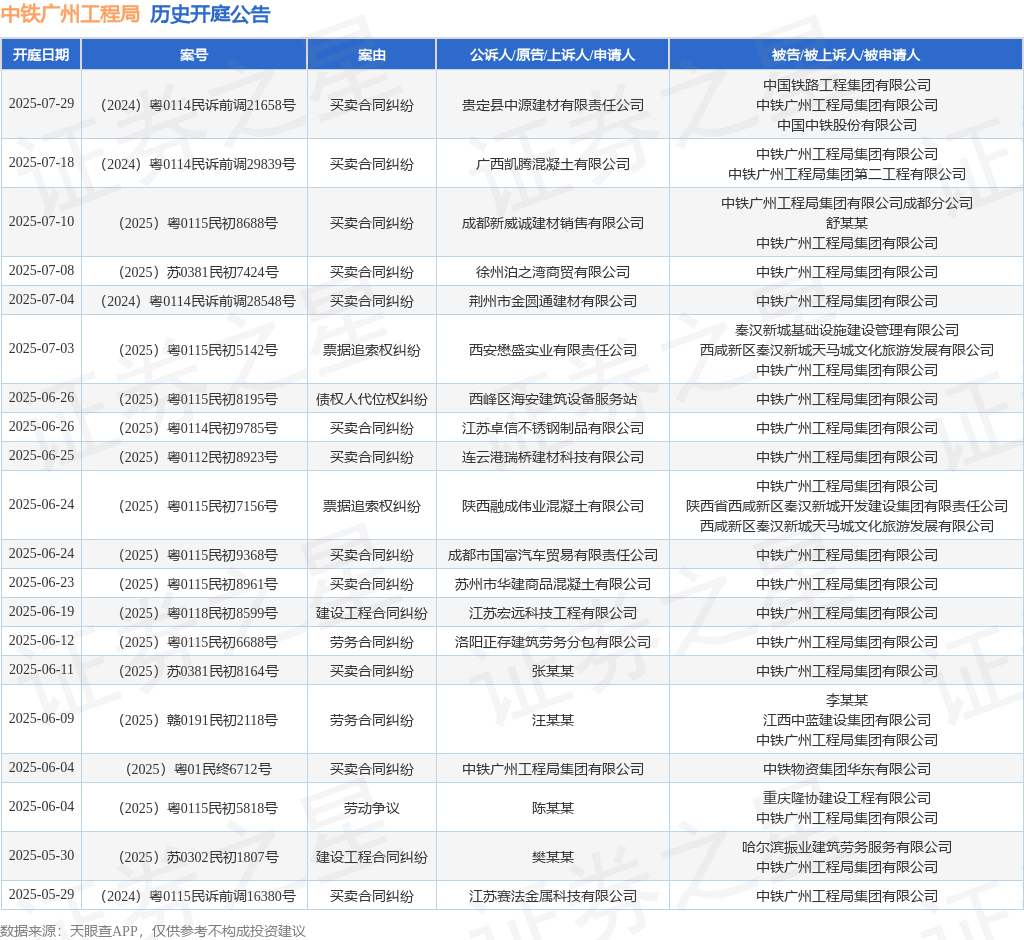
Task: Select defendant 重庆隆协建设工程有限公司
Action: [847, 798]
